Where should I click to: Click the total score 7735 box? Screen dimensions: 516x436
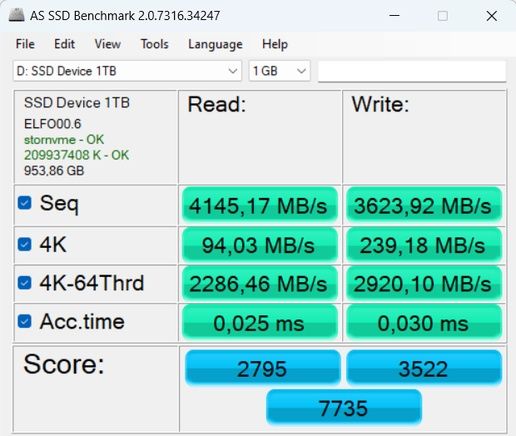click(x=344, y=408)
